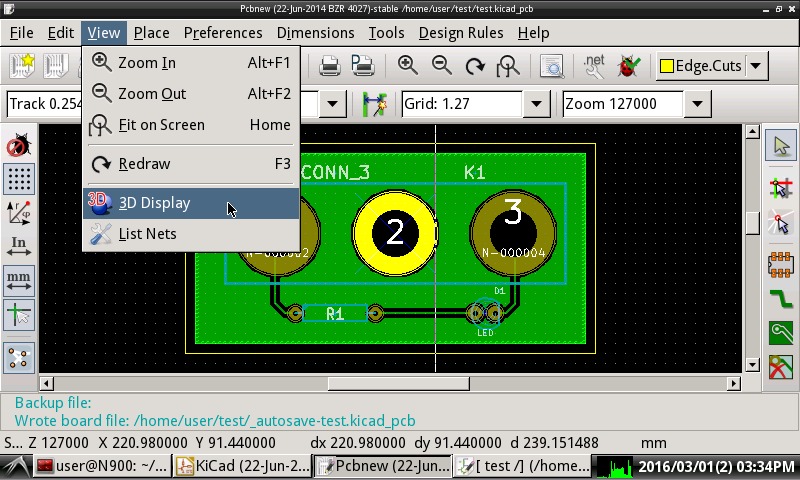Choose List Nets menu entry
Viewport: 800px width, 480px height.
click(191, 234)
